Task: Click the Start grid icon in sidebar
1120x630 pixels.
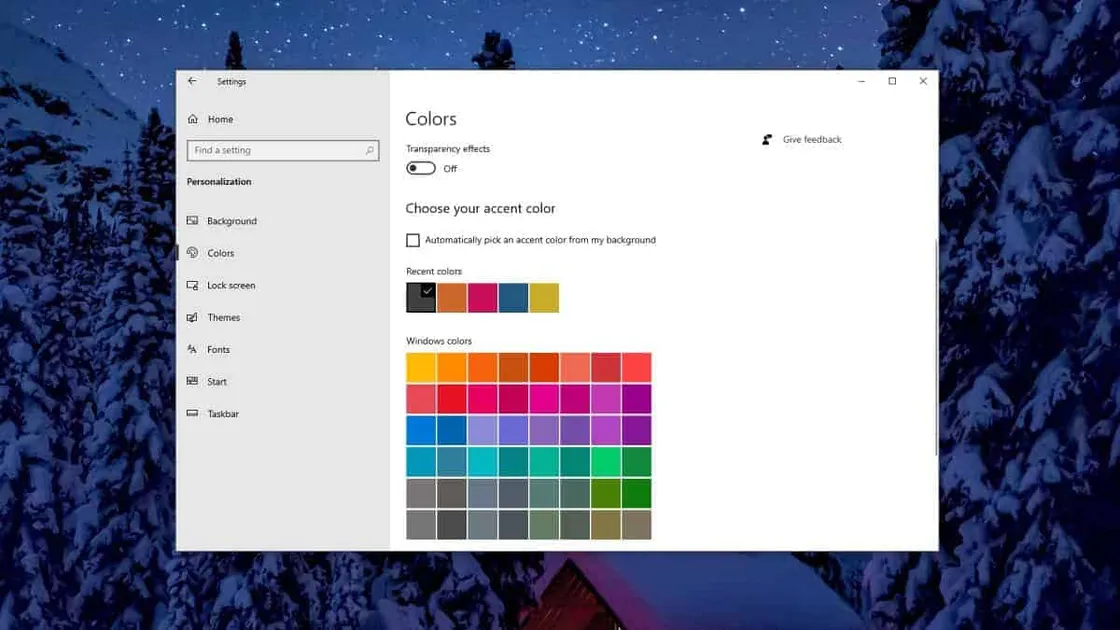Action: (x=192, y=381)
